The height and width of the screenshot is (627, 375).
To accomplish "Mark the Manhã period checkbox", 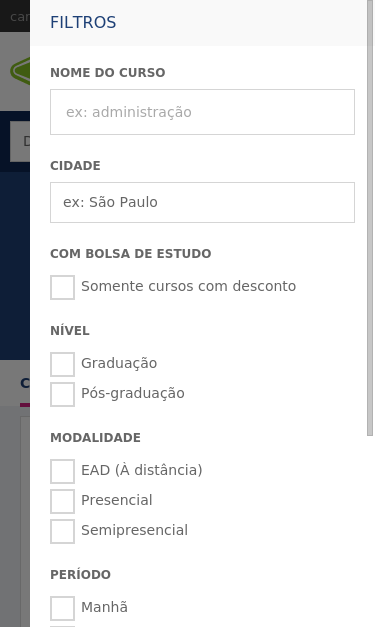I will (62, 608).
